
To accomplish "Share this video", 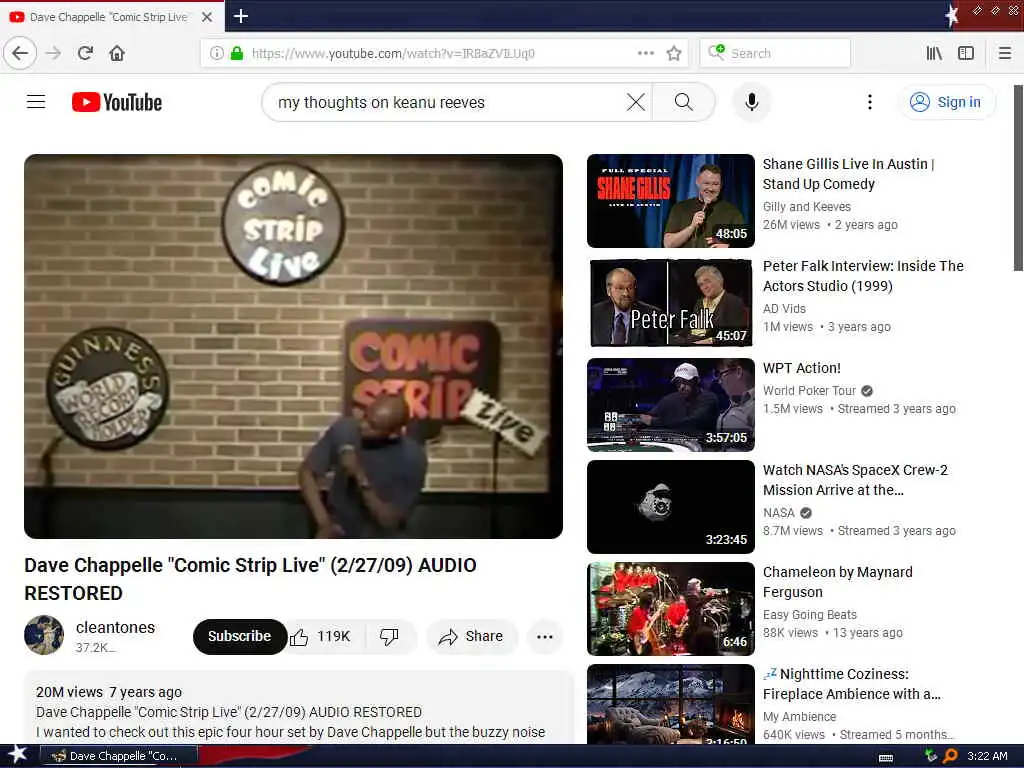I will pyautogui.click(x=472, y=636).
